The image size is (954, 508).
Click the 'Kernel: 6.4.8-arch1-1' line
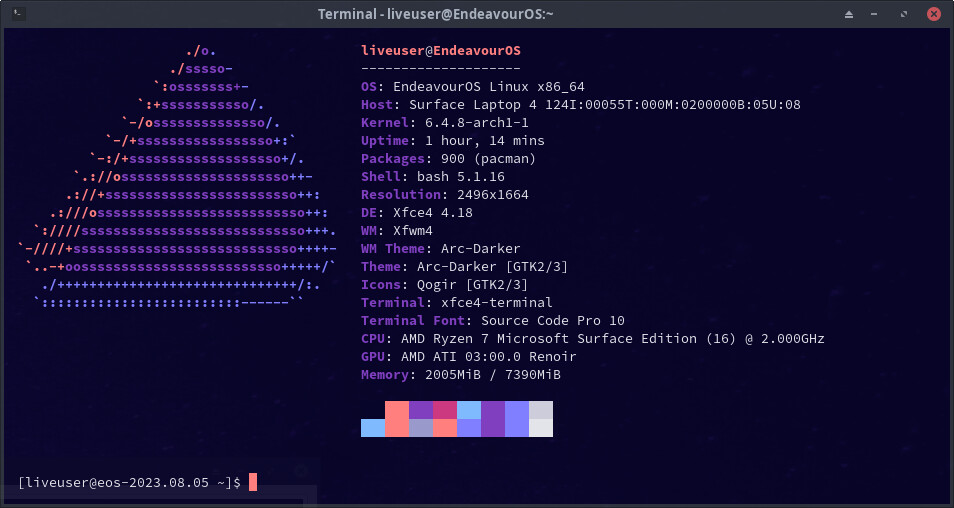point(445,122)
